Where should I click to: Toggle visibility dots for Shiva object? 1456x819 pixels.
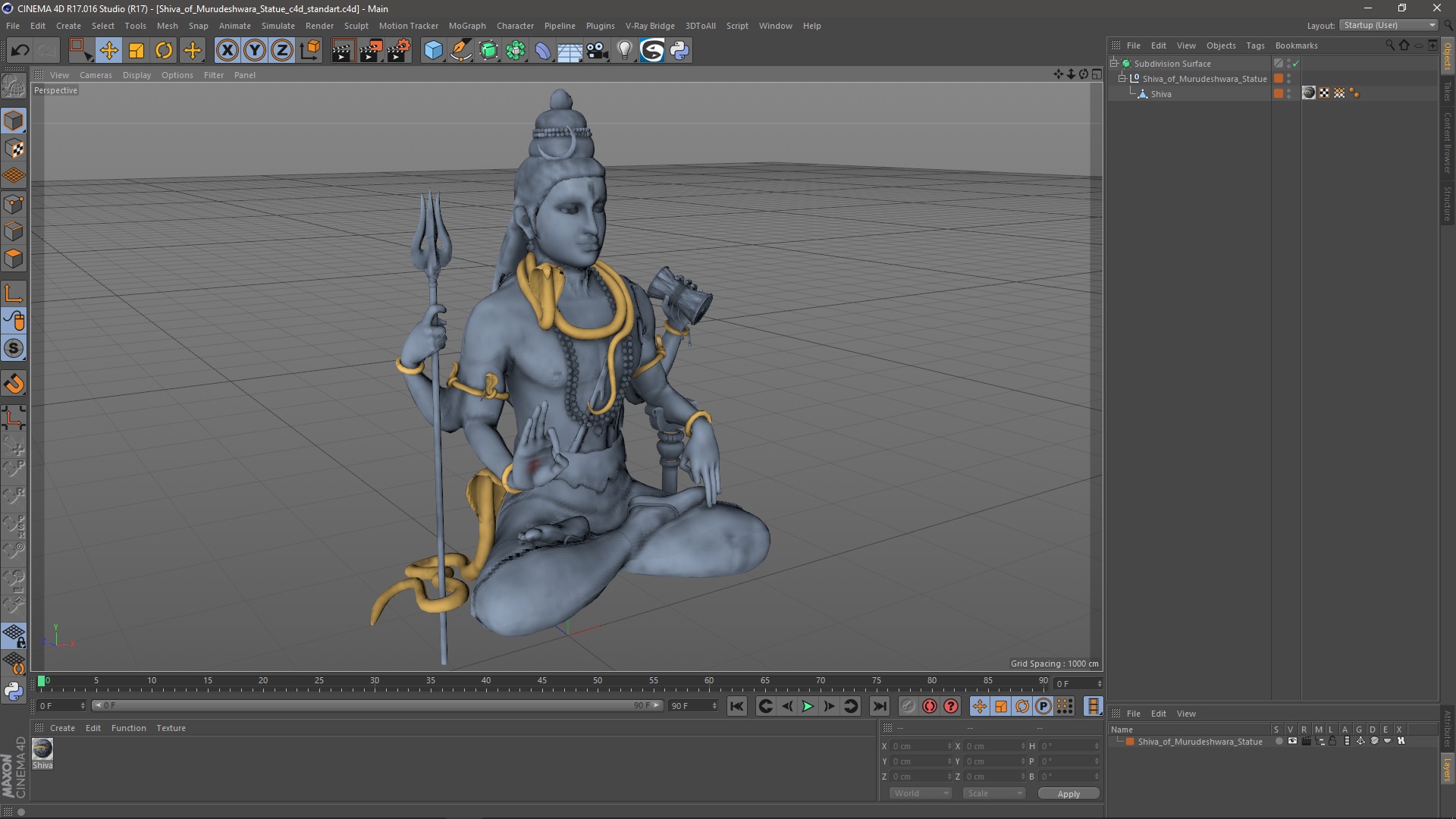click(x=1288, y=93)
